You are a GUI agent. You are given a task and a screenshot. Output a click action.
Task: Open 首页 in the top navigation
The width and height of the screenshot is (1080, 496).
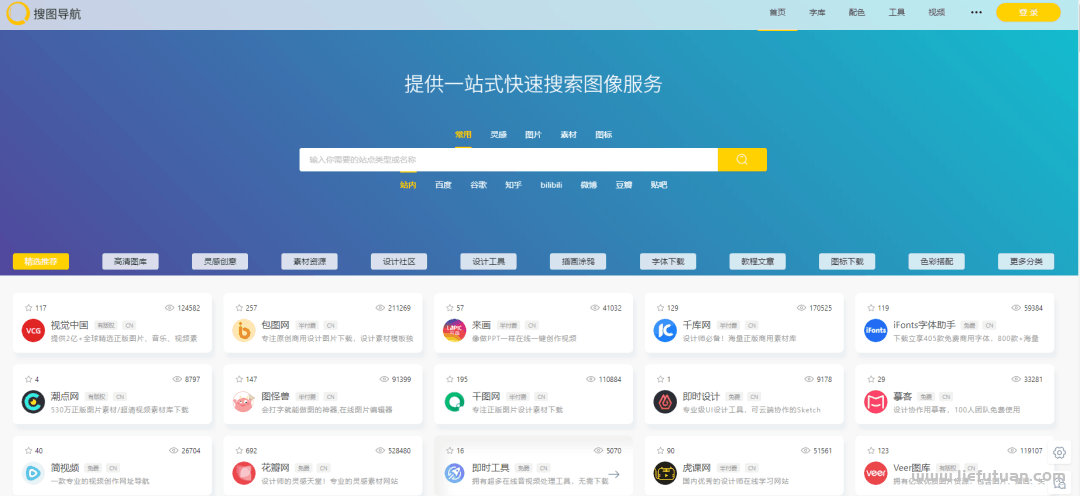click(778, 12)
